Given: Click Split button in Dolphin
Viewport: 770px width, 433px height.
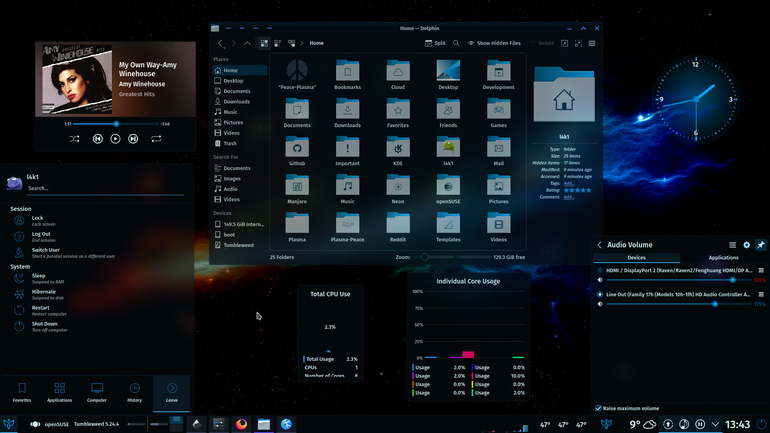Looking at the screenshot, I should (x=435, y=43).
